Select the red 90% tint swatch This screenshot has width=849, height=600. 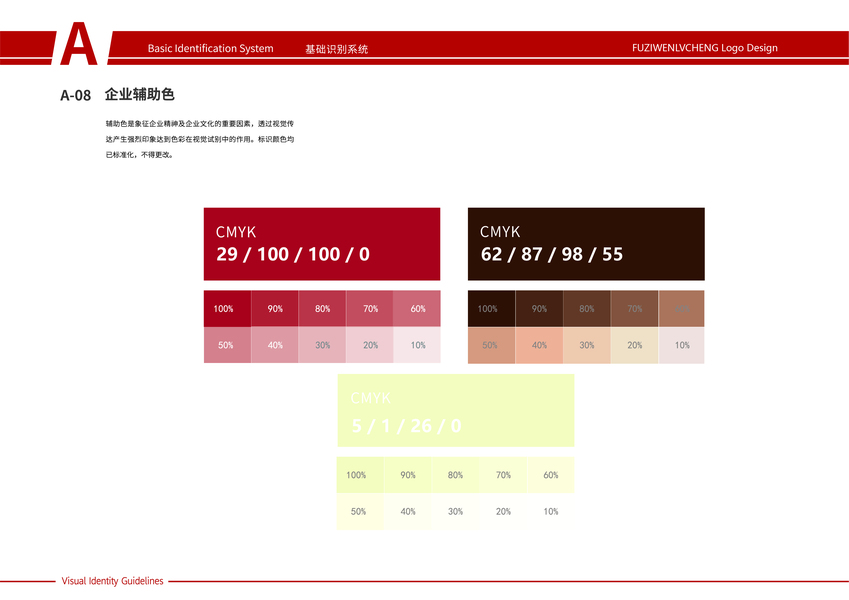tap(275, 309)
